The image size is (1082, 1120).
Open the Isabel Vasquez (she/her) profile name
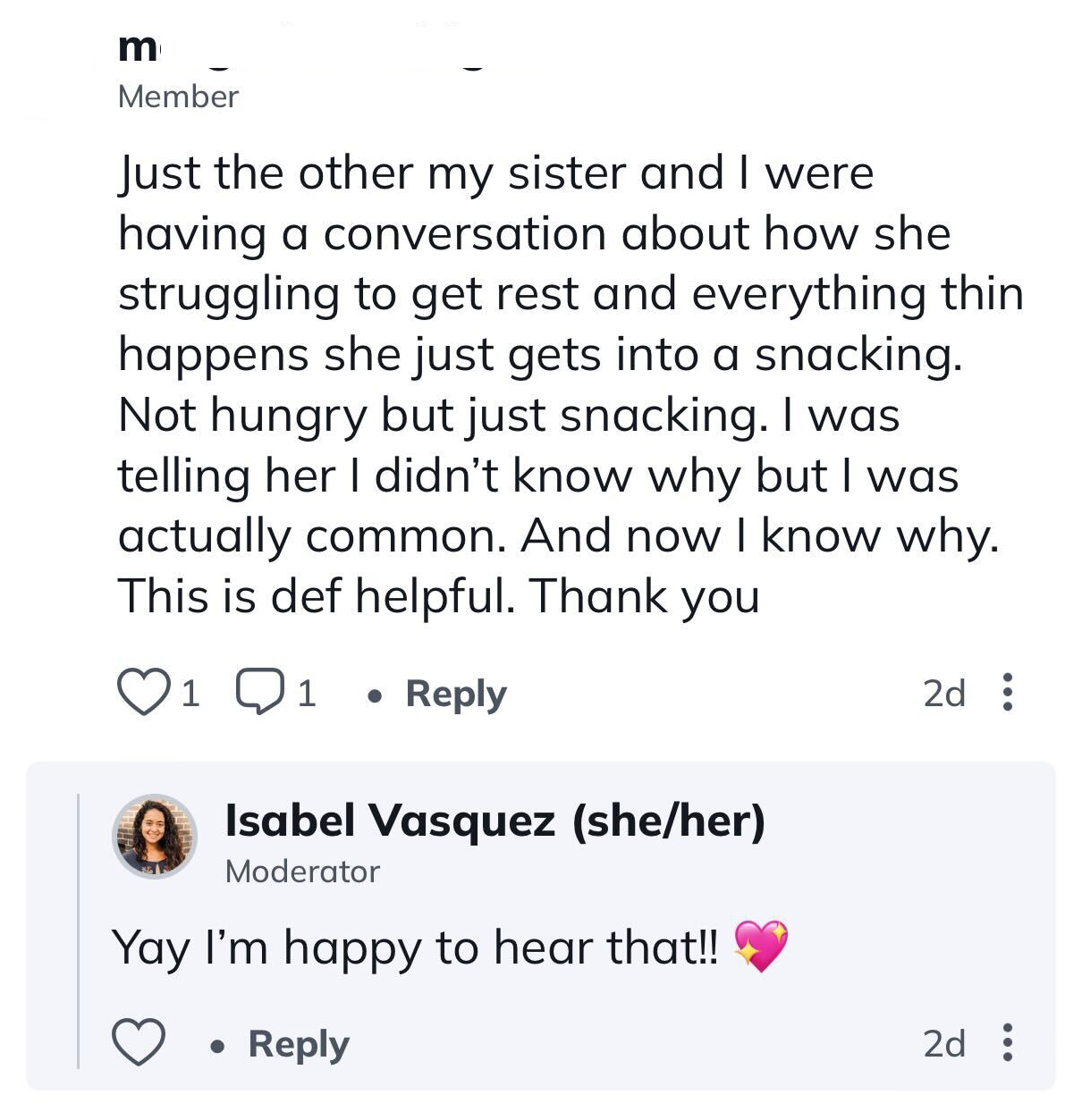495,821
